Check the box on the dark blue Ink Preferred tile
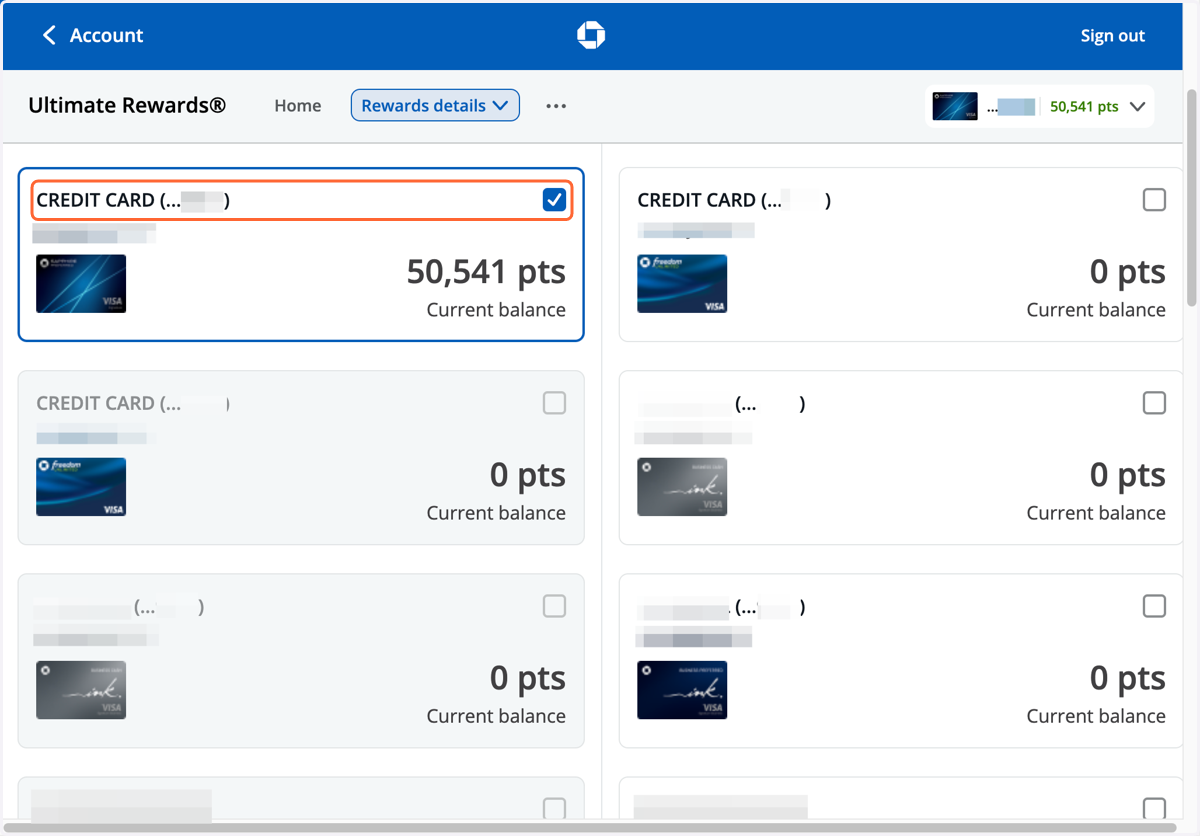This screenshot has width=1200, height=836. pos(1154,606)
